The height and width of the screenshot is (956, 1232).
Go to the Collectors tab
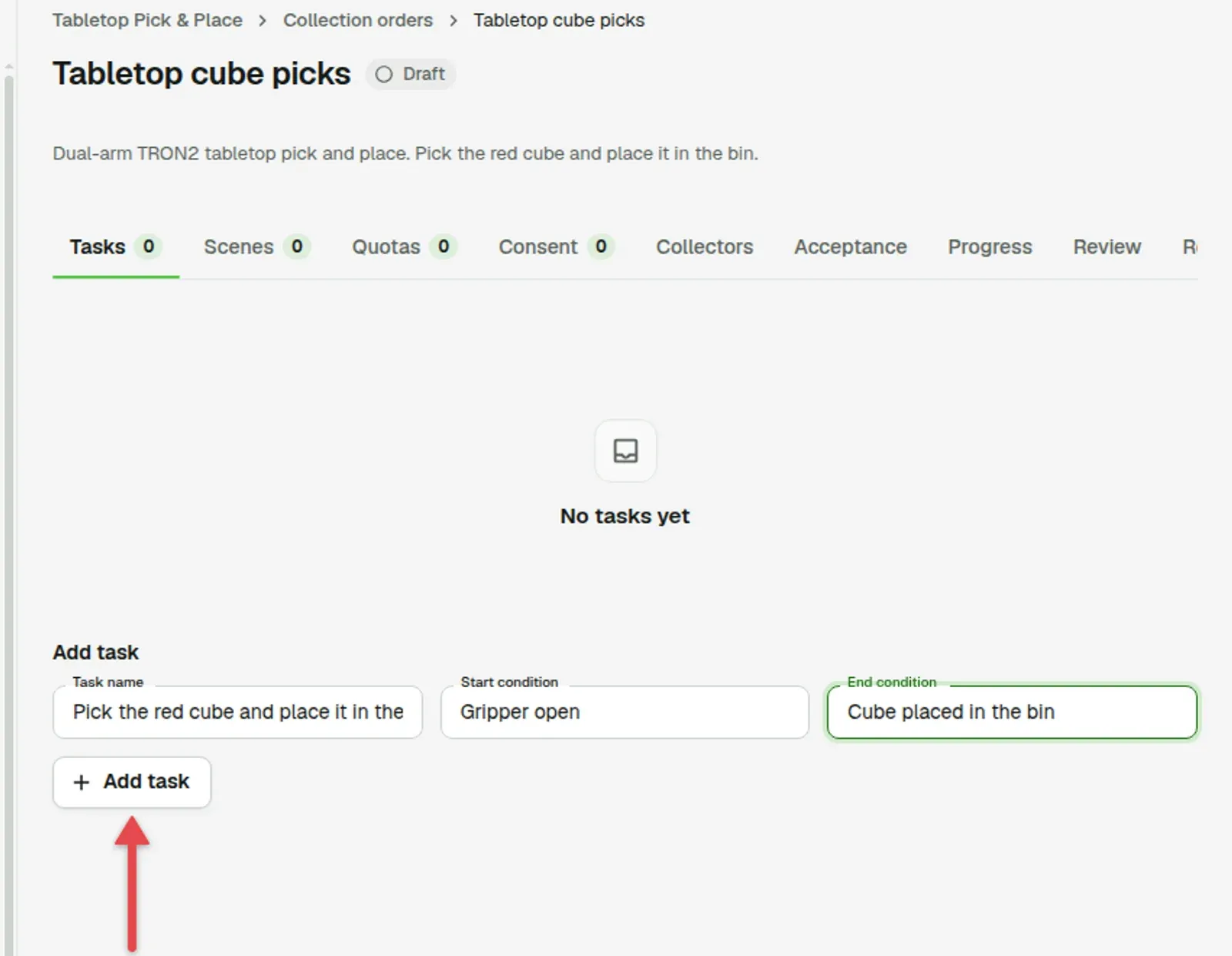click(705, 247)
